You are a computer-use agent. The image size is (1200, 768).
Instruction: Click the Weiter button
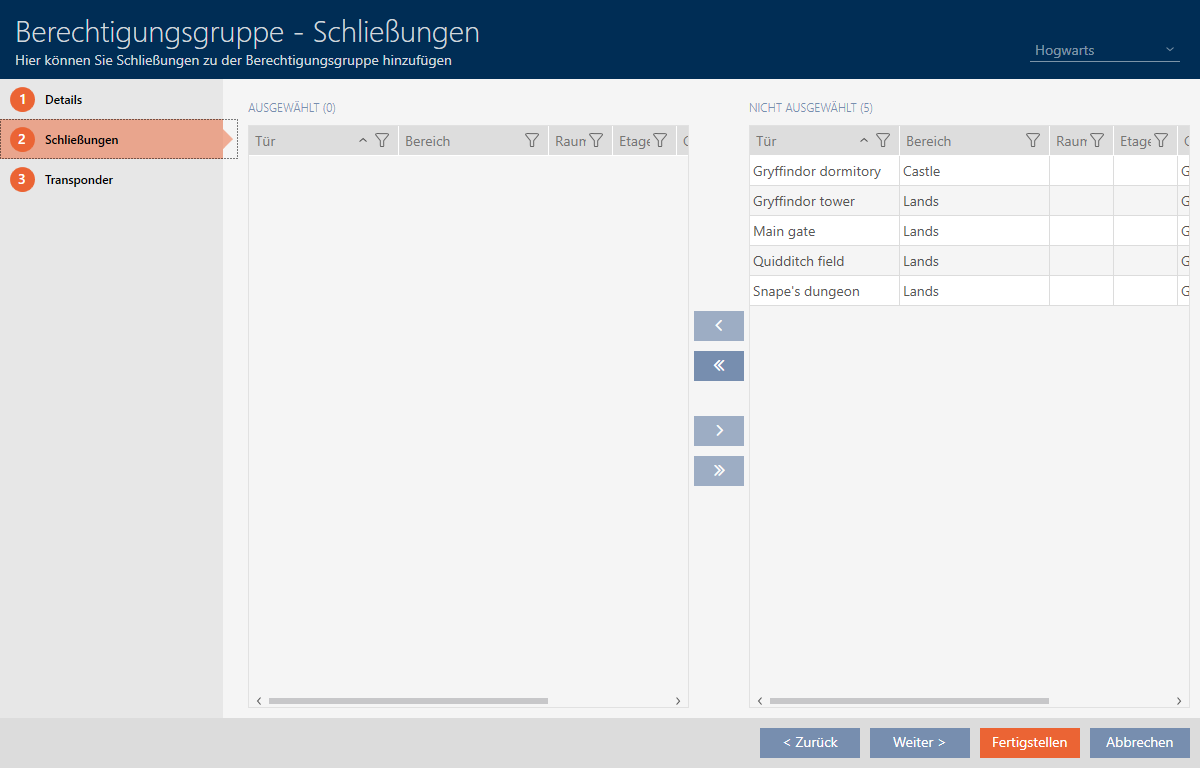919,743
